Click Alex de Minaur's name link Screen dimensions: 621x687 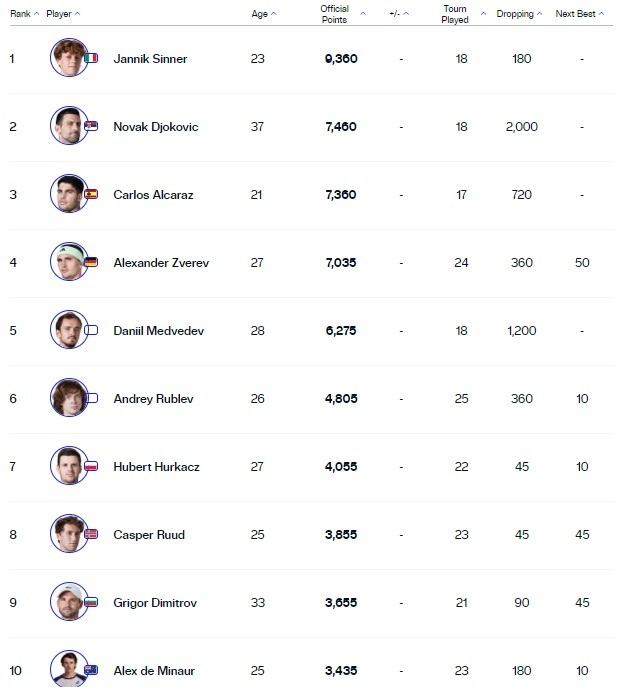point(155,670)
